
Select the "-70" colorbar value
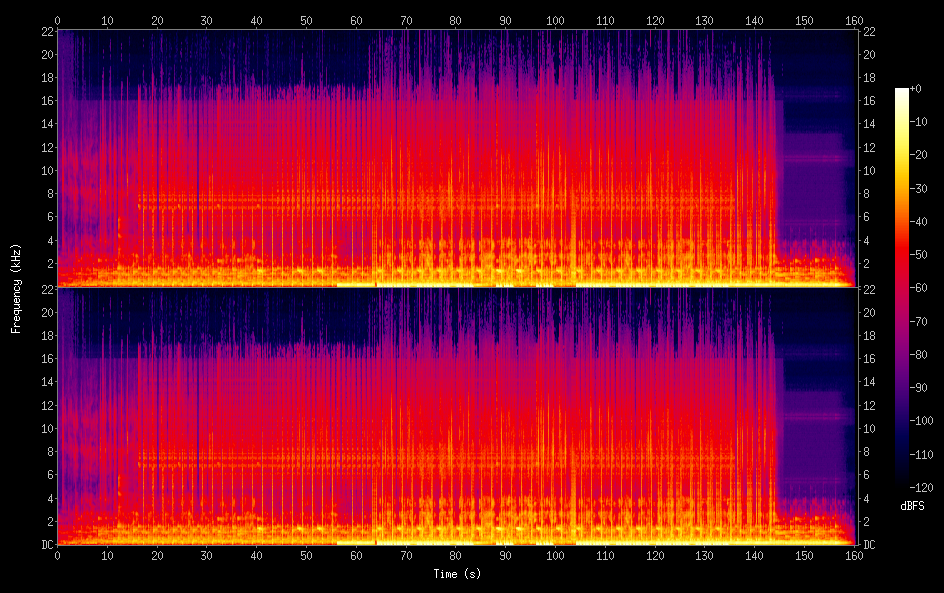919,322
